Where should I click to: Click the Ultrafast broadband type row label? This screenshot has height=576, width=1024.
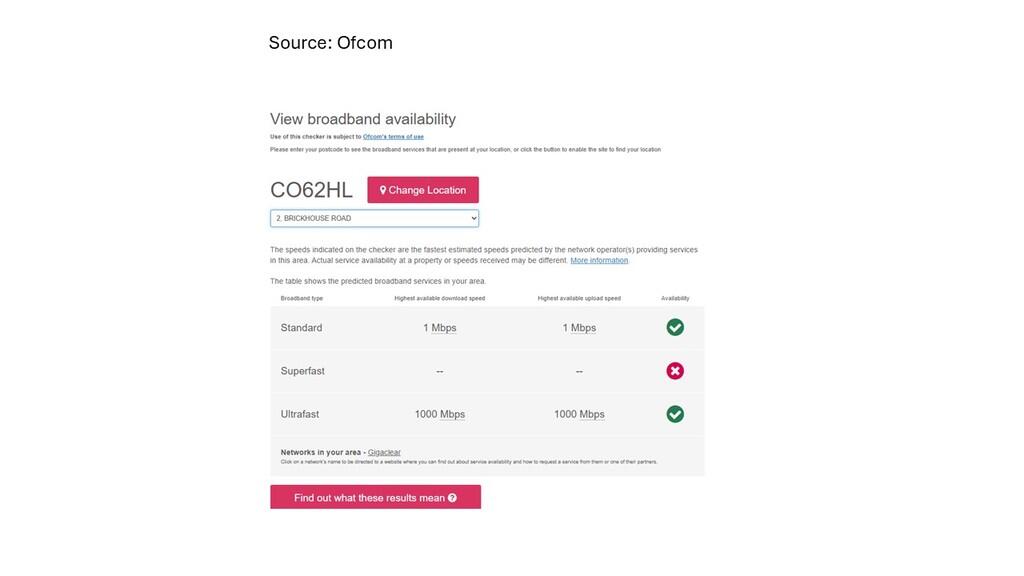pos(301,414)
